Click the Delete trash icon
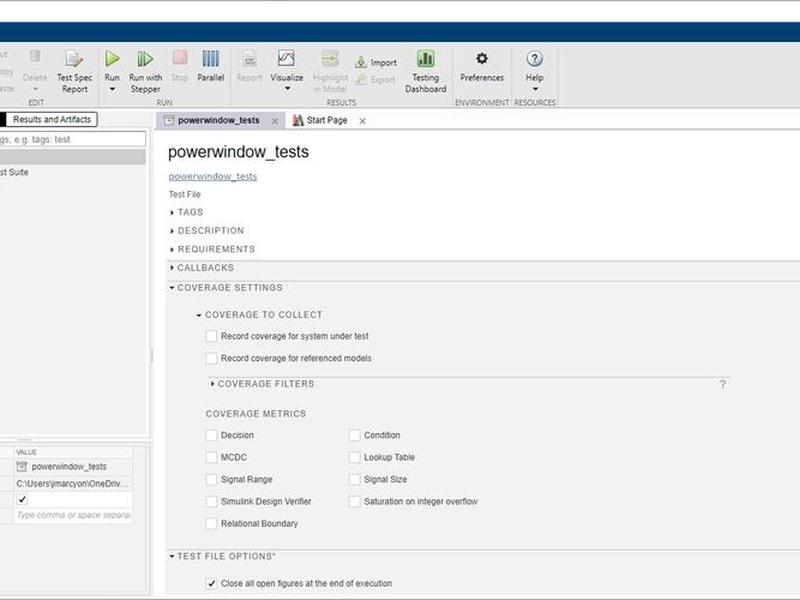800x600 pixels. coord(35,57)
